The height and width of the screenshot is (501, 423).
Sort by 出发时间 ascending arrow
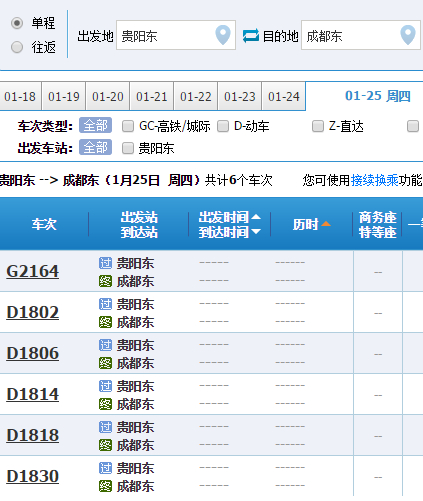(256, 217)
